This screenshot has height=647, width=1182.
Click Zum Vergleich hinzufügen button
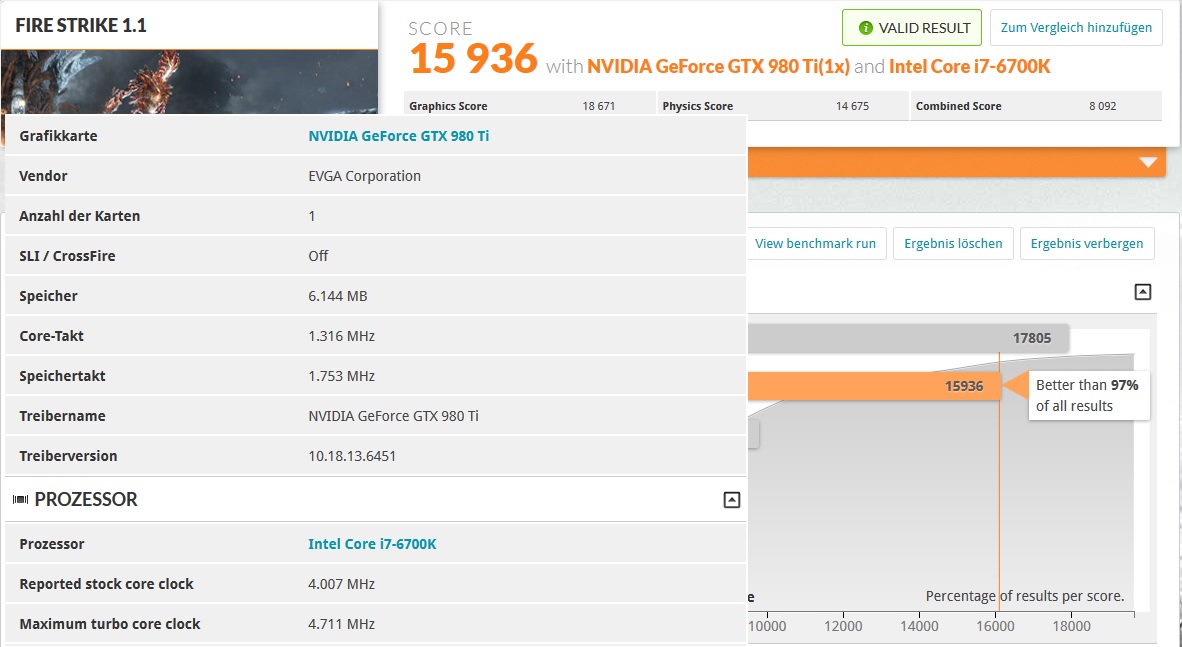[1076, 28]
